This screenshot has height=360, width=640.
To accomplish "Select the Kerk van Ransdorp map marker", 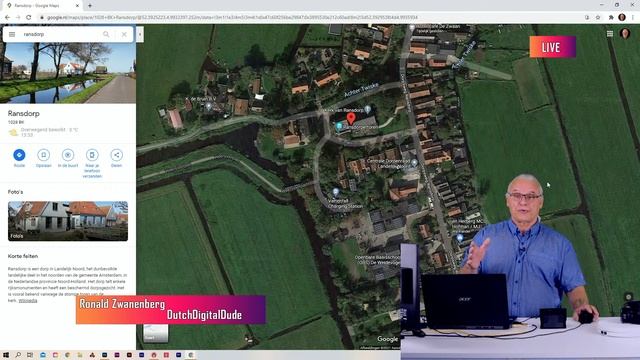I will point(368,109).
